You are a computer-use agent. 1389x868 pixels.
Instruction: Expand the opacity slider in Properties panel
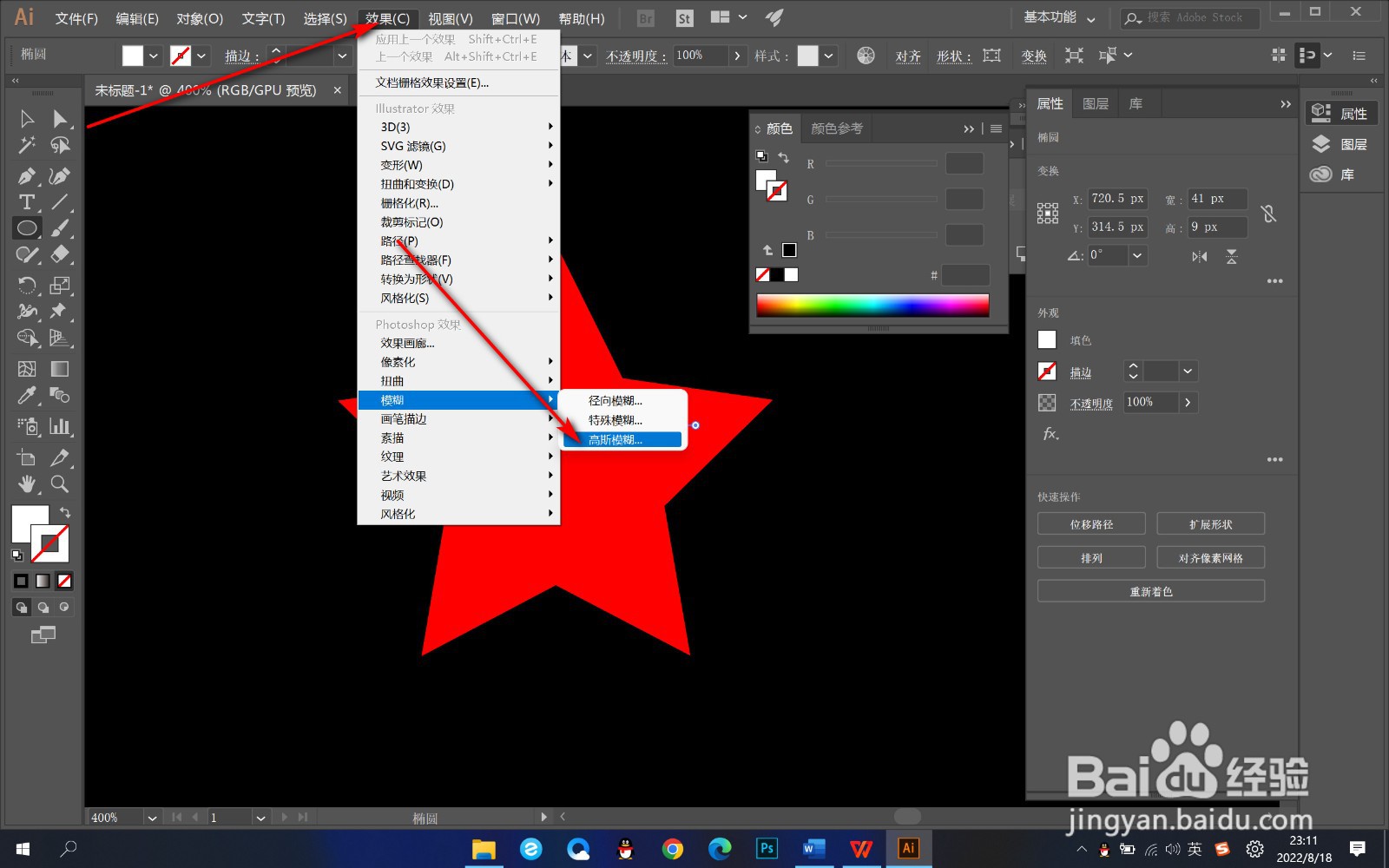coord(1188,403)
